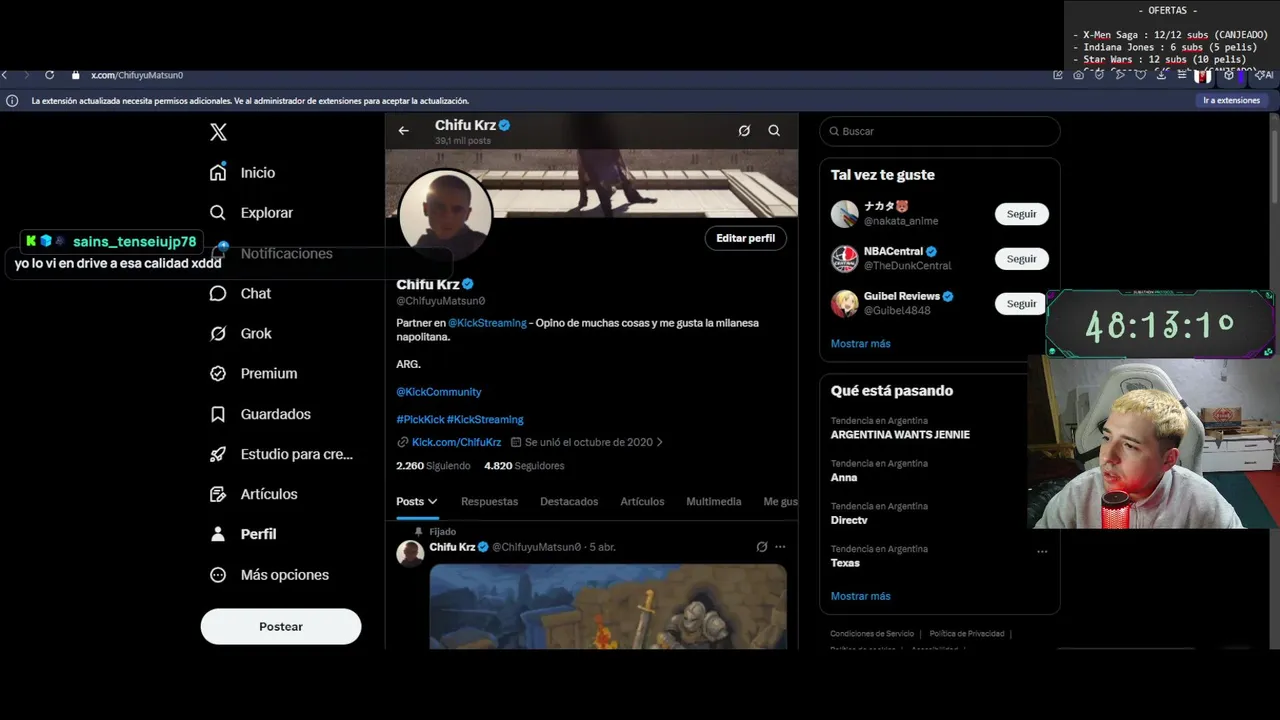Reload the page with browser refresh
Image resolution: width=1280 pixels, height=720 pixels.
47,75
